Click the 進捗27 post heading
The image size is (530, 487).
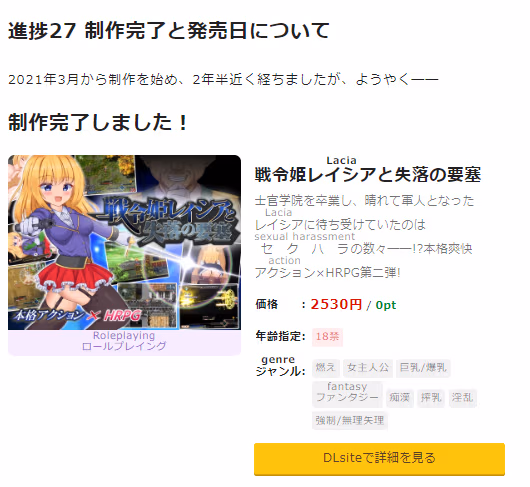169,31
